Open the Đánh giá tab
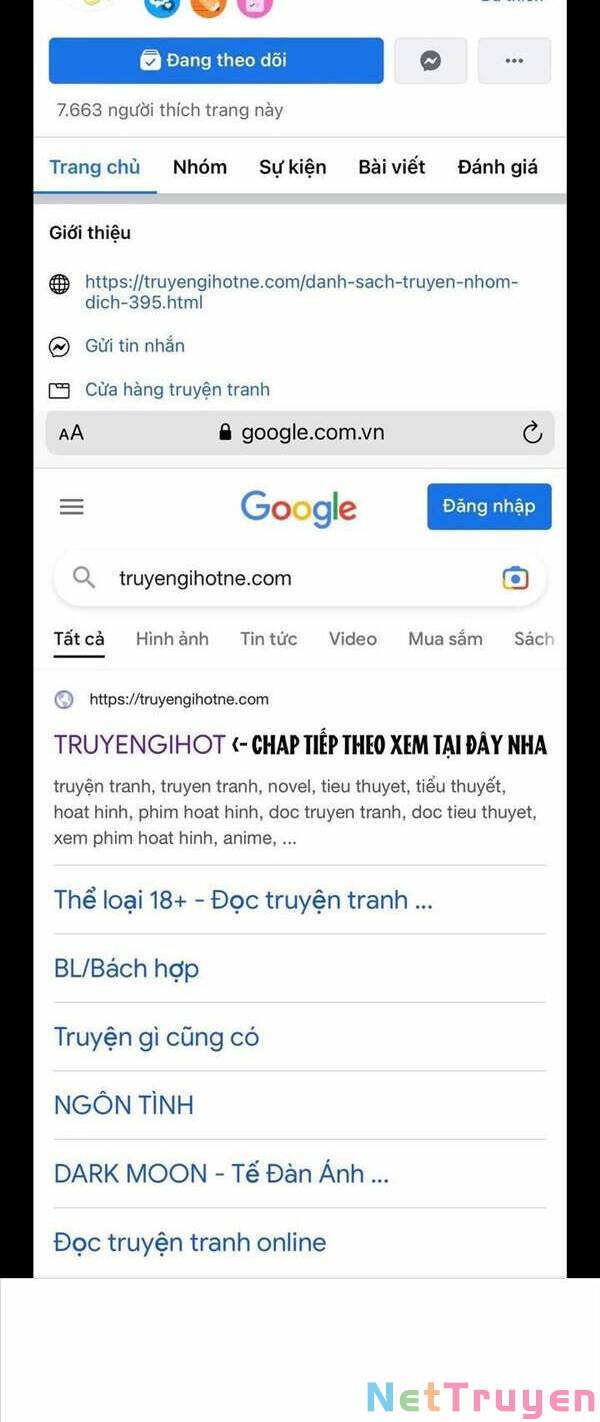 point(498,167)
